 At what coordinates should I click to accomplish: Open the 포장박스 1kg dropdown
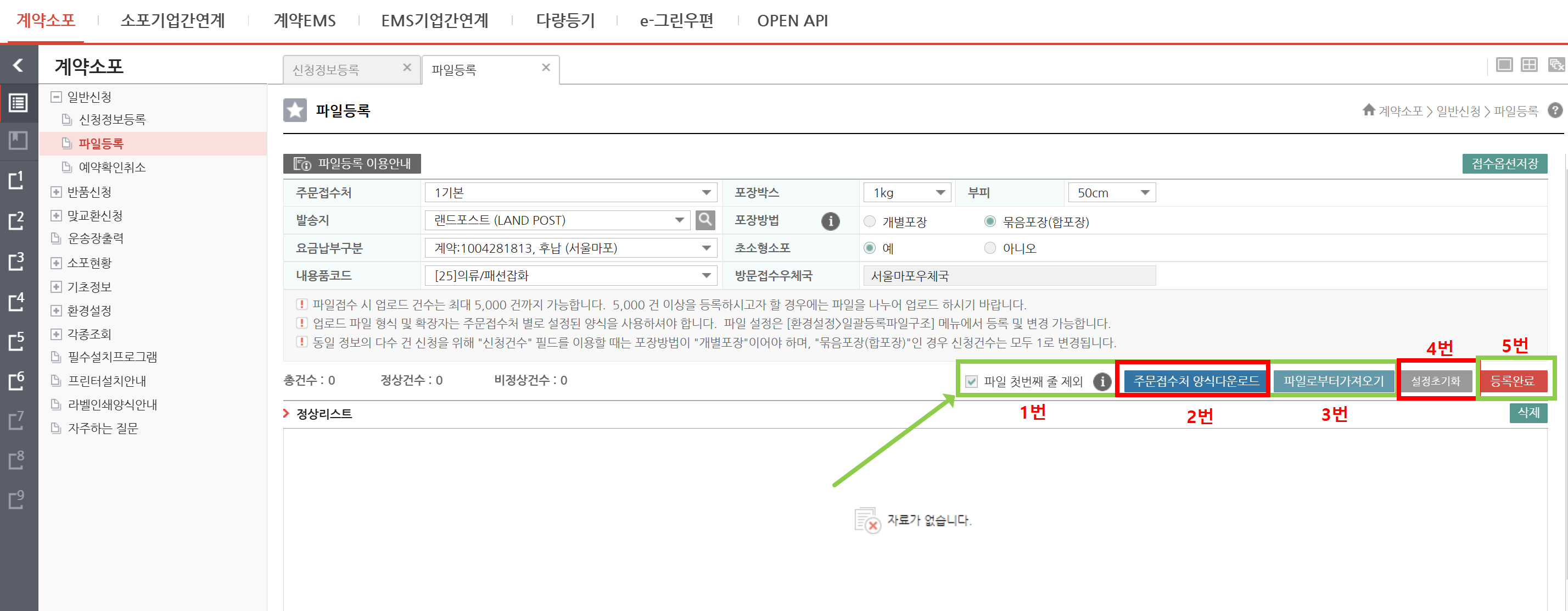tap(907, 192)
